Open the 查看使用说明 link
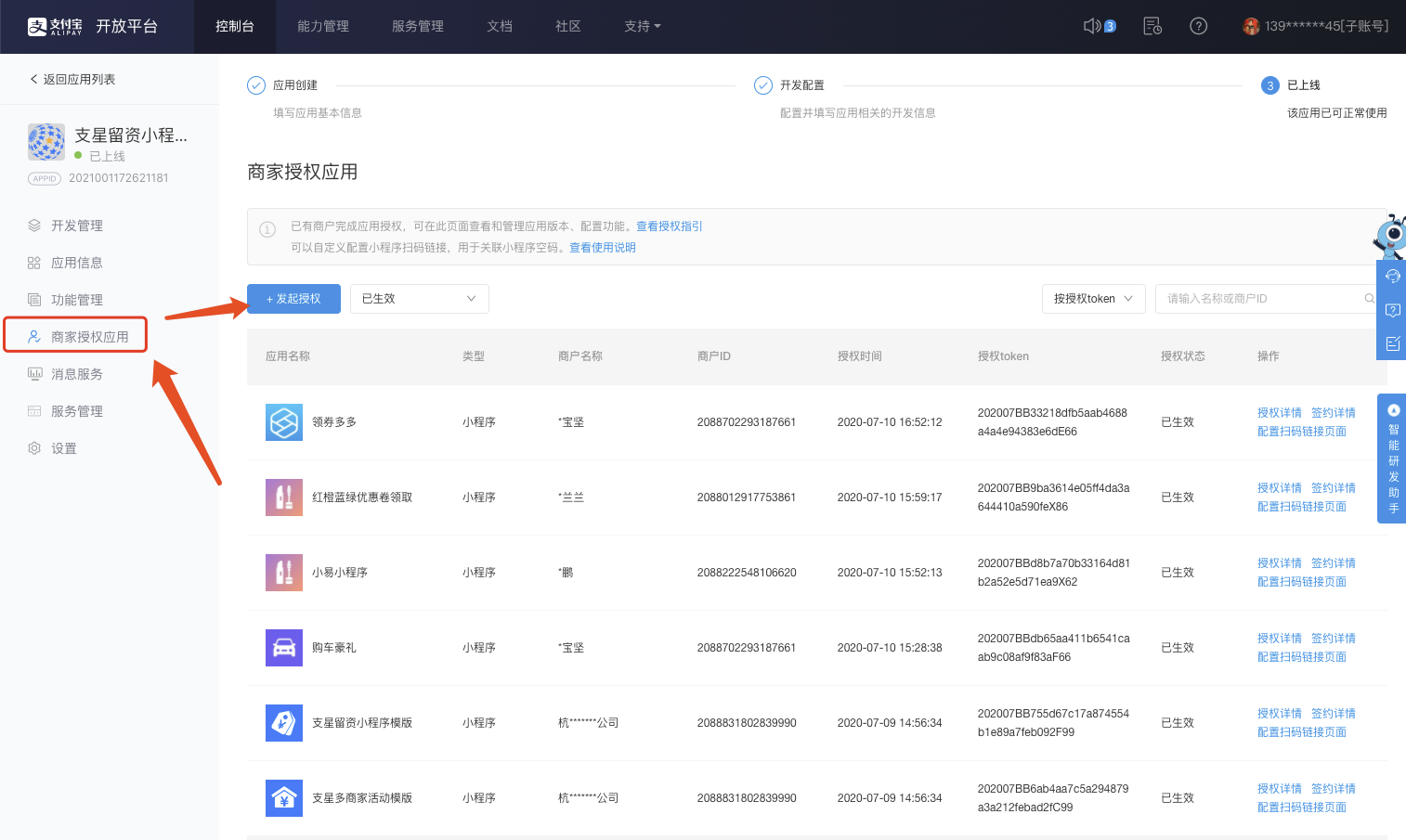The width and height of the screenshot is (1406, 840). pyautogui.click(x=603, y=248)
